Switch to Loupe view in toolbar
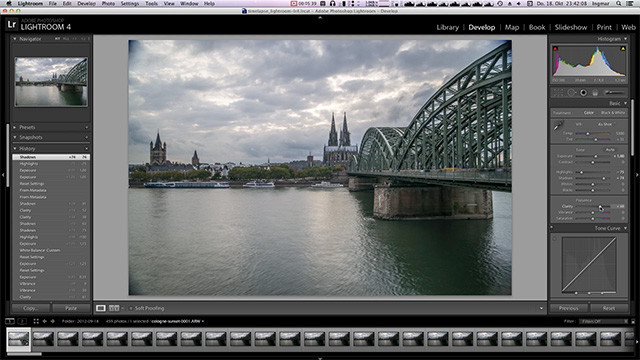The width and height of the screenshot is (640, 360). pos(100,308)
